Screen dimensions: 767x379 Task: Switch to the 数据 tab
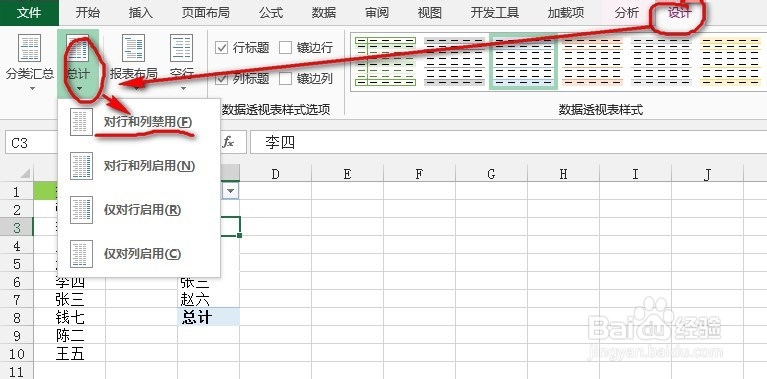[x=324, y=13]
